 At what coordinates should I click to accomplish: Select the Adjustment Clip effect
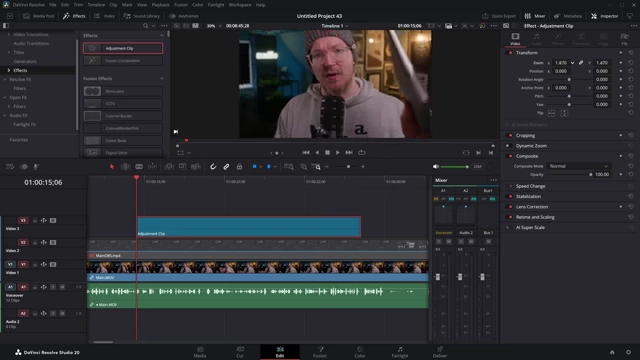tap(123, 48)
